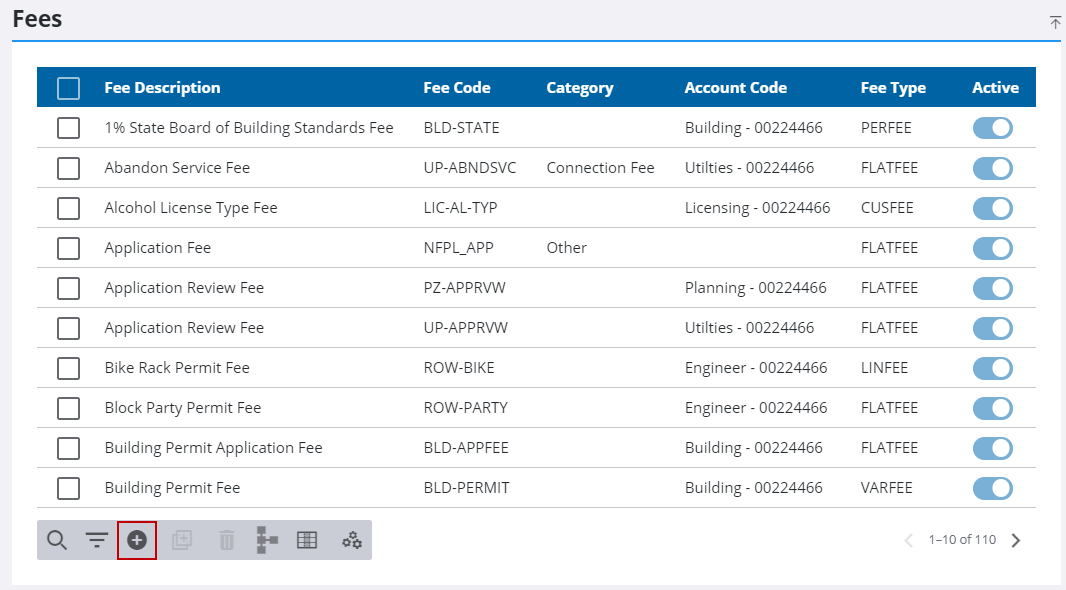Select the Building Permit Application Fee checkbox
Screen dimensions: 1066x590
[x=68, y=449]
